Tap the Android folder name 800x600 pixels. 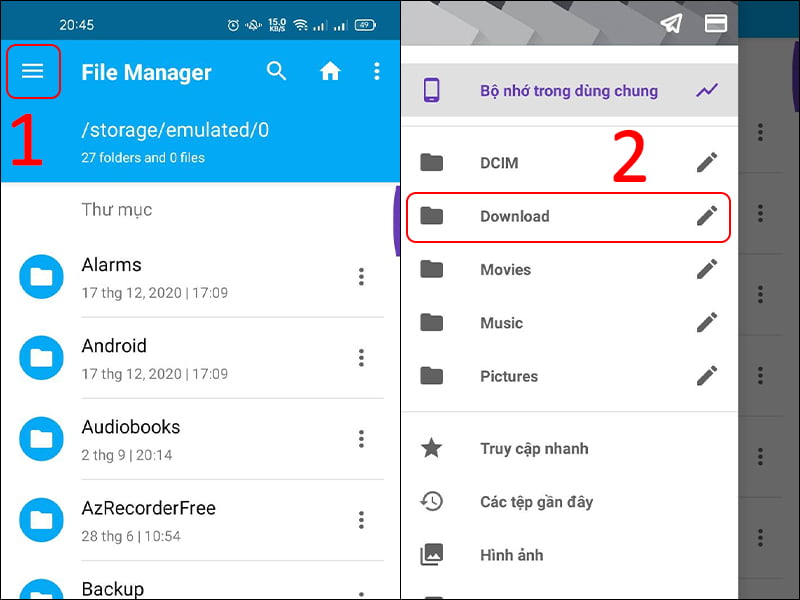click(x=114, y=346)
